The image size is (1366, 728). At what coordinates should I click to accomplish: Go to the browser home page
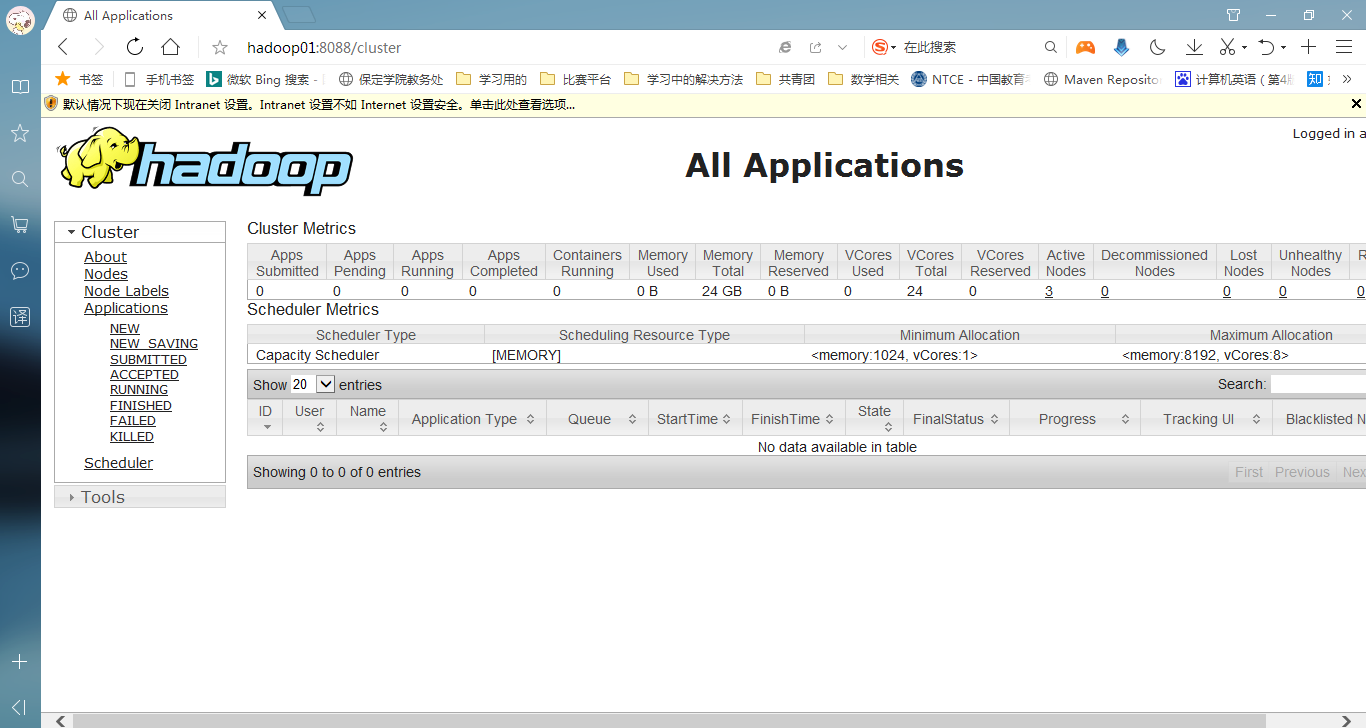coord(170,47)
